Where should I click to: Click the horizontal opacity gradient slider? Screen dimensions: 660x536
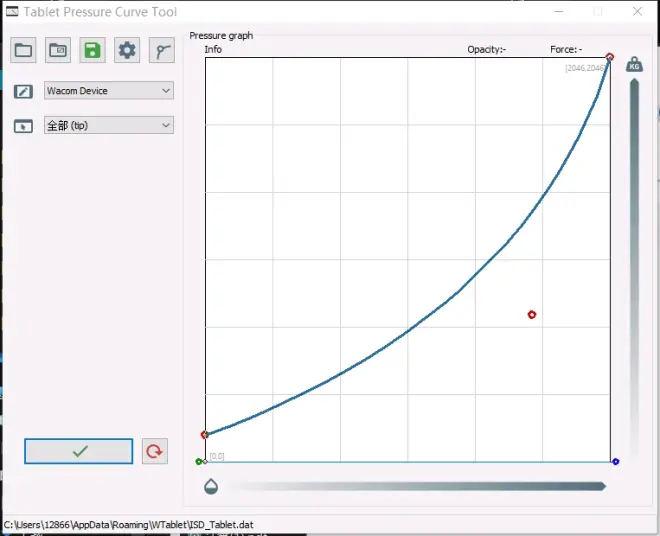tap(417, 486)
